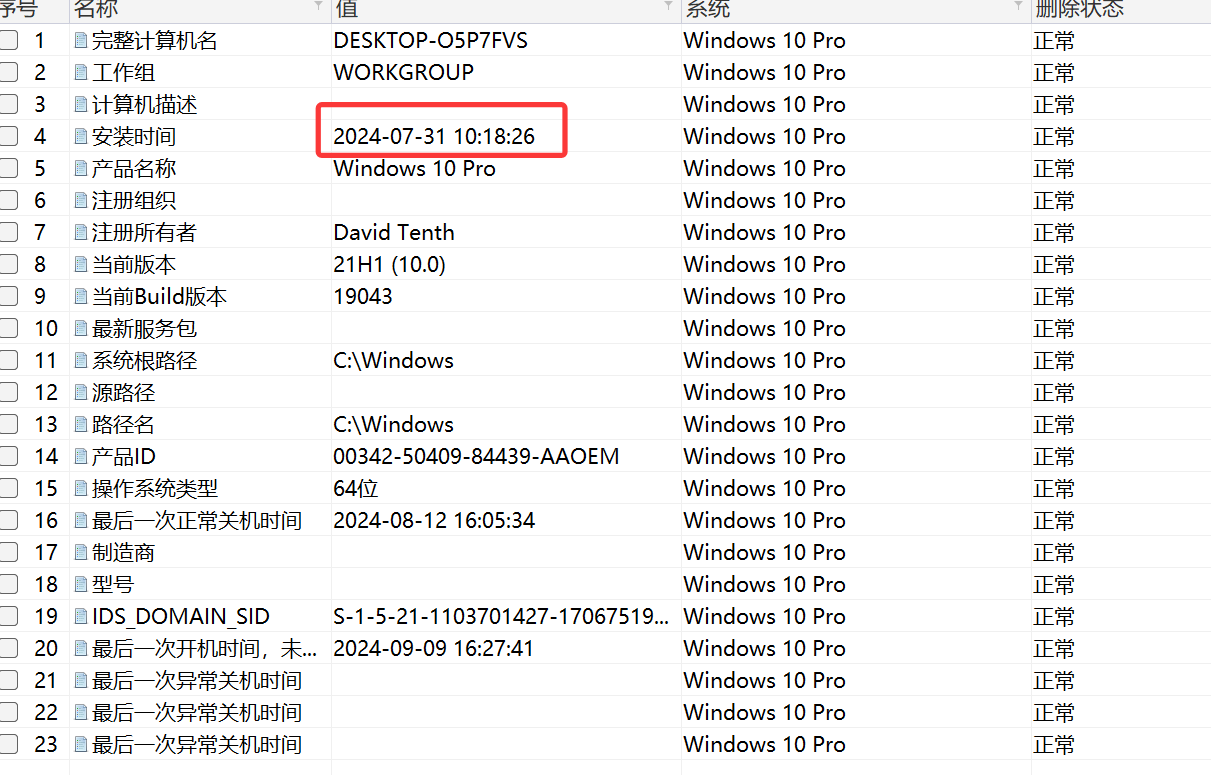Check the checkbox for row 1

(x=8, y=41)
